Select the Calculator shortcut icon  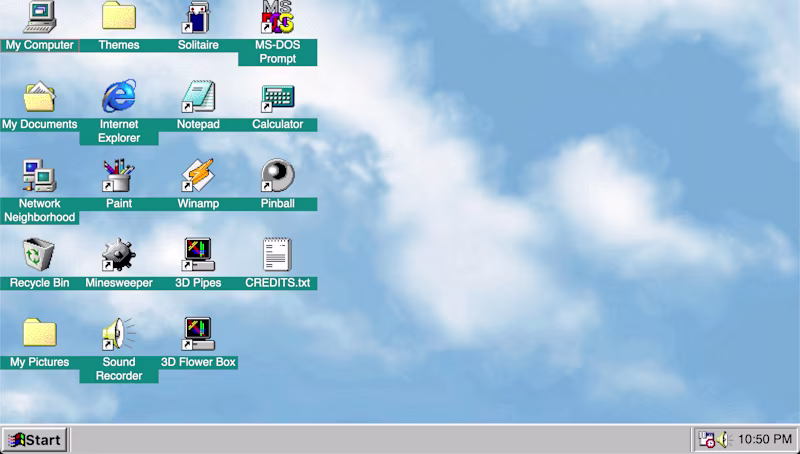278,98
